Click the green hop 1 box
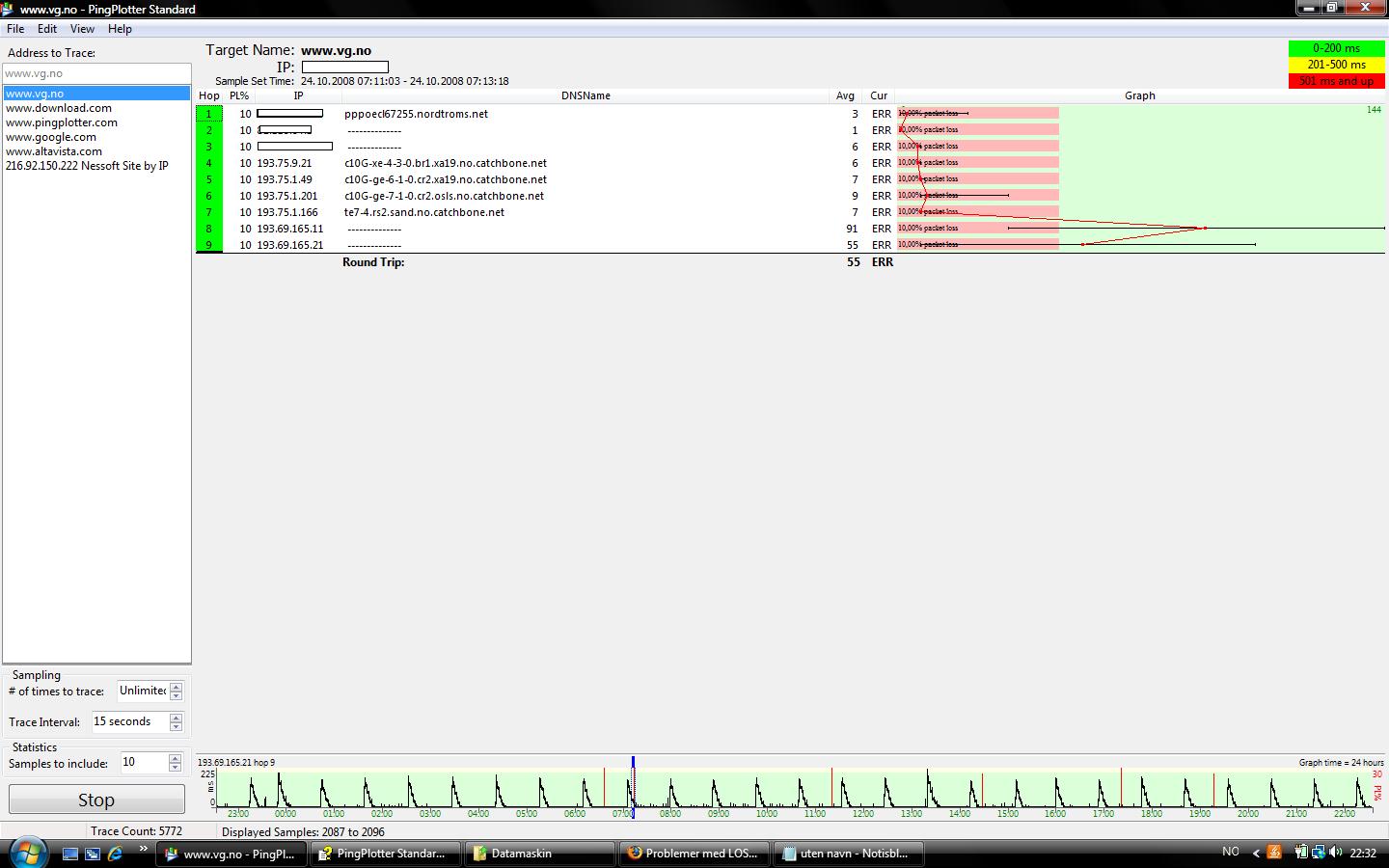 coord(208,114)
